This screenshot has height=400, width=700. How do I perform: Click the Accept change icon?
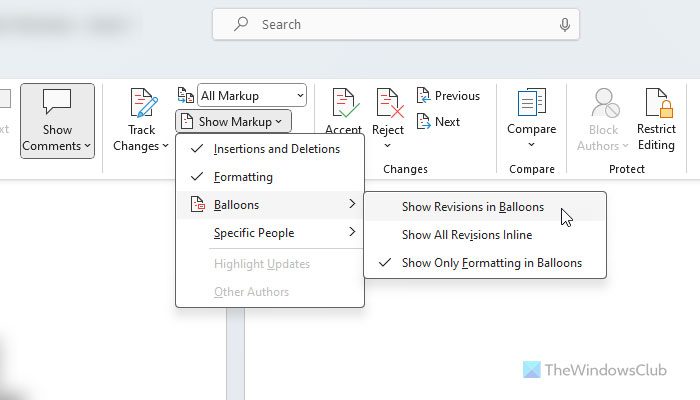(343, 103)
